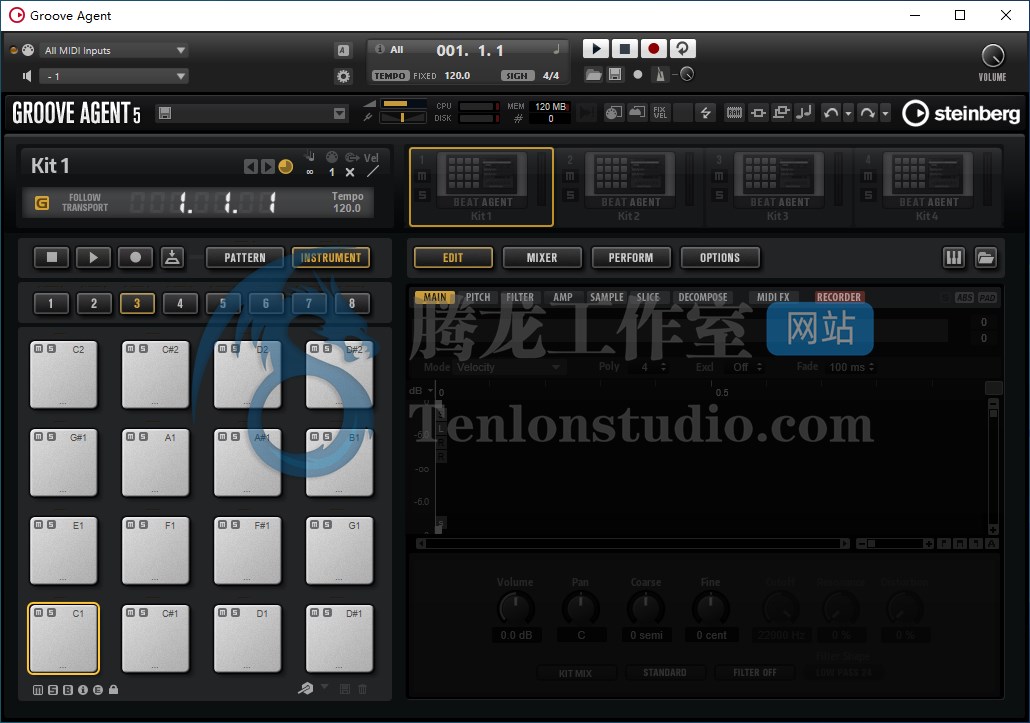Toggle the Follow Transport G button
The image size is (1030, 723).
pyautogui.click(x=42, y=203)
